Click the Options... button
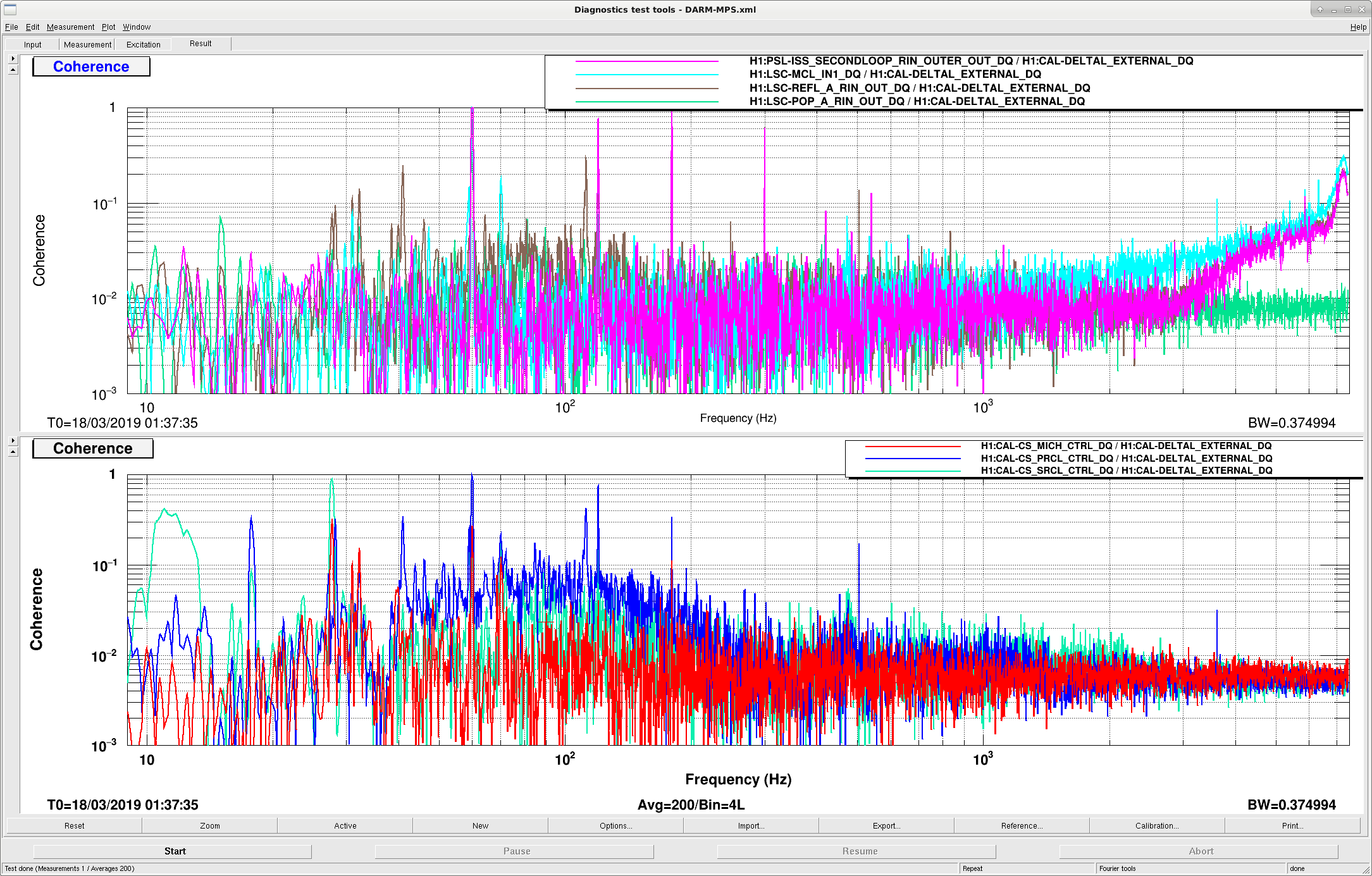The image size is (1372, 876). click(615, 826)
